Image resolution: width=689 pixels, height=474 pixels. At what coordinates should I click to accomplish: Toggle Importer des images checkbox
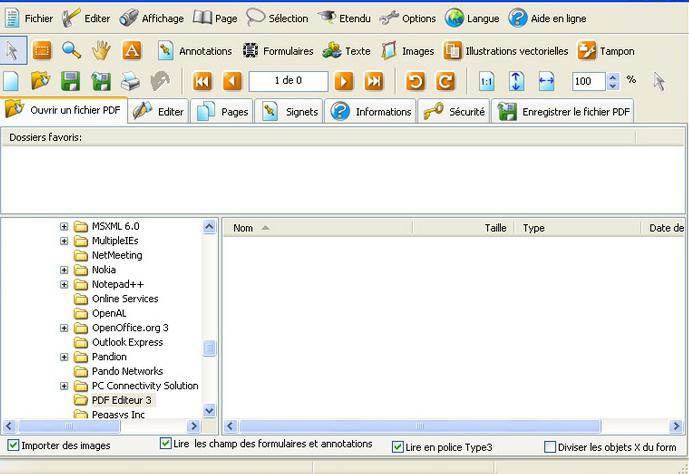pos(13,445)
